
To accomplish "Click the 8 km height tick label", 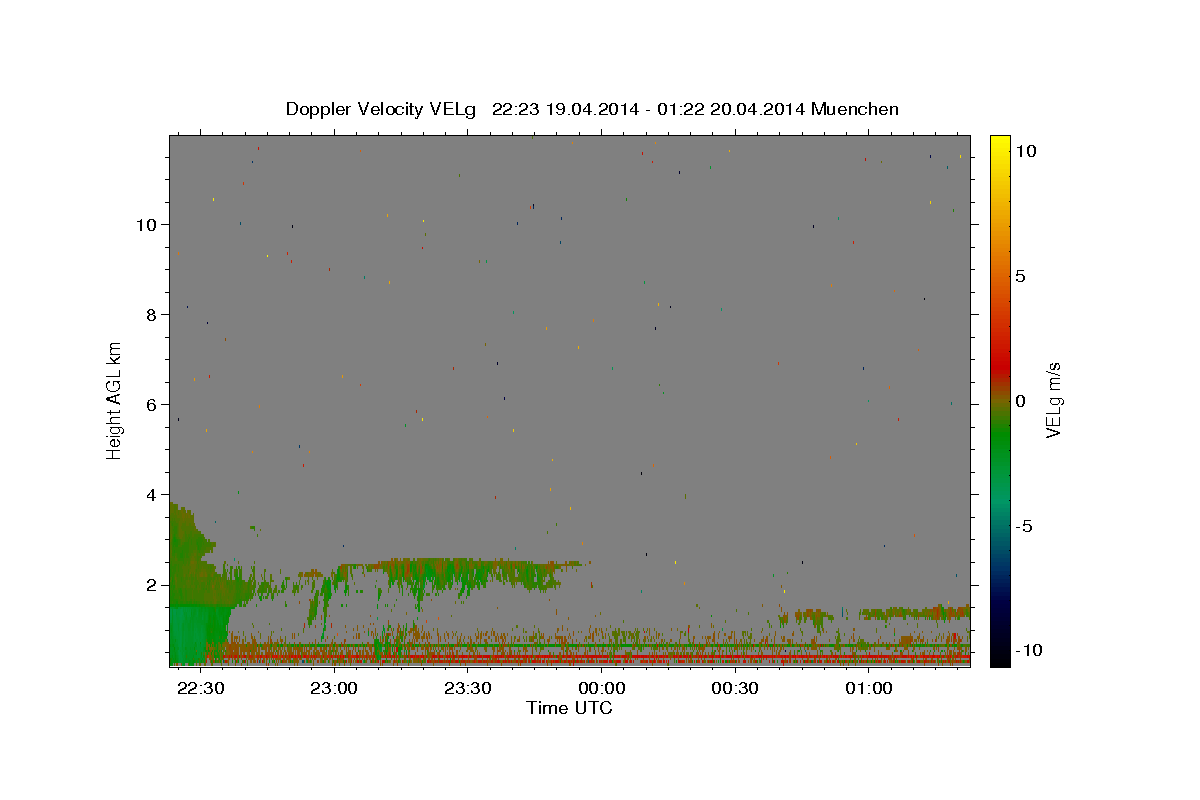I will 151,314.
